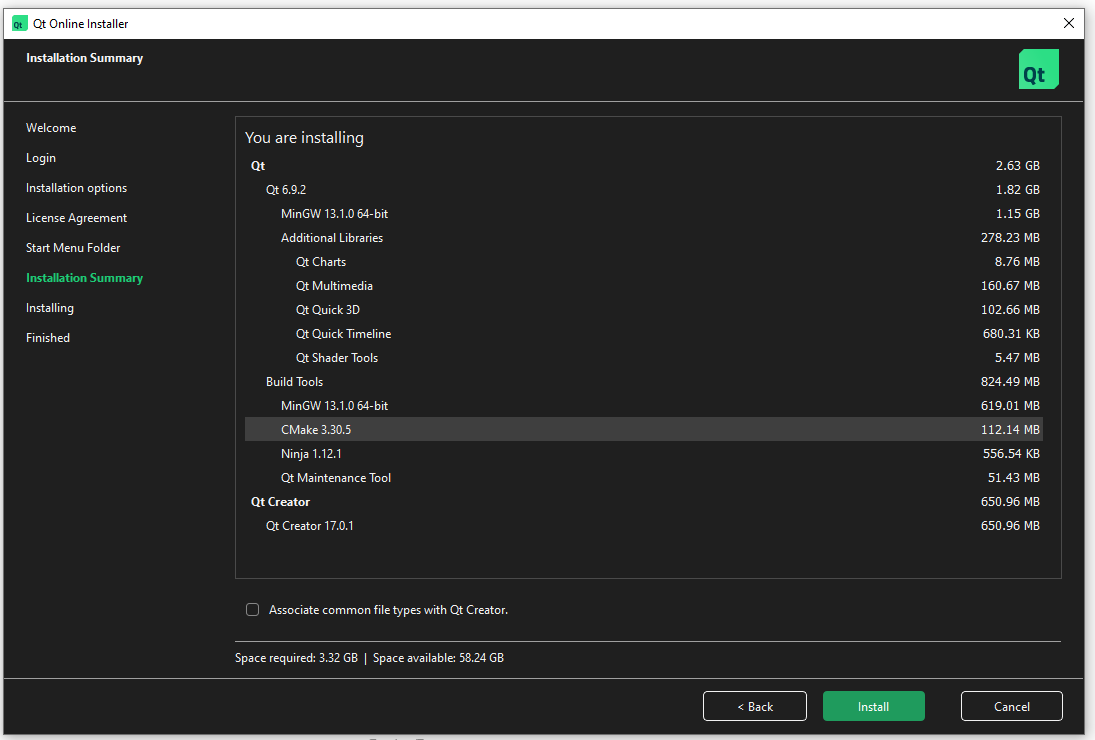Click the Space required 3.32 GB text
Image resolution: width=1095 pixels, height=740 pixels.
tap(296, 658)
